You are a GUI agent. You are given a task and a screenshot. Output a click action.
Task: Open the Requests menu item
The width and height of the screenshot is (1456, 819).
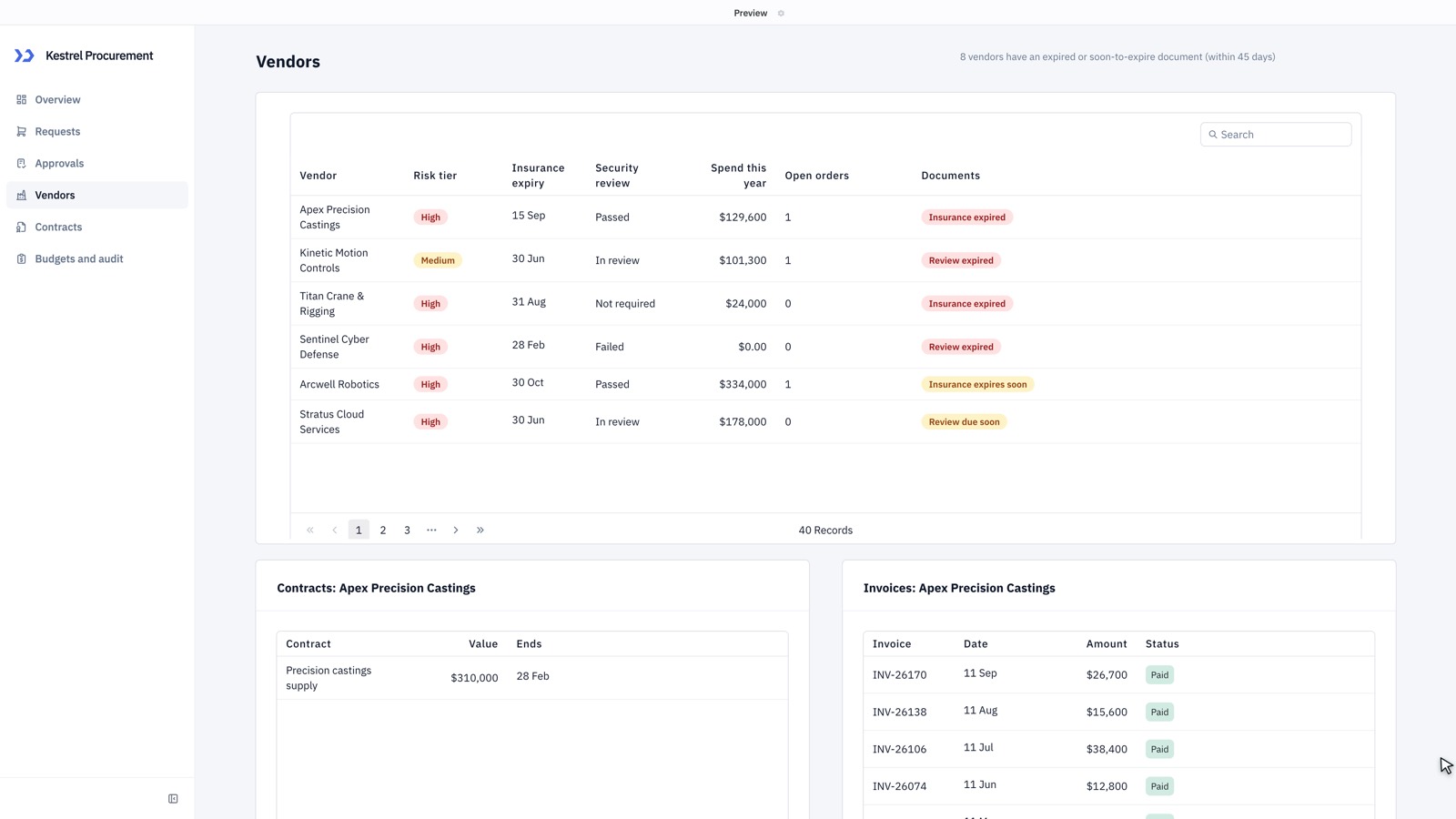click(x=97, y=132)
